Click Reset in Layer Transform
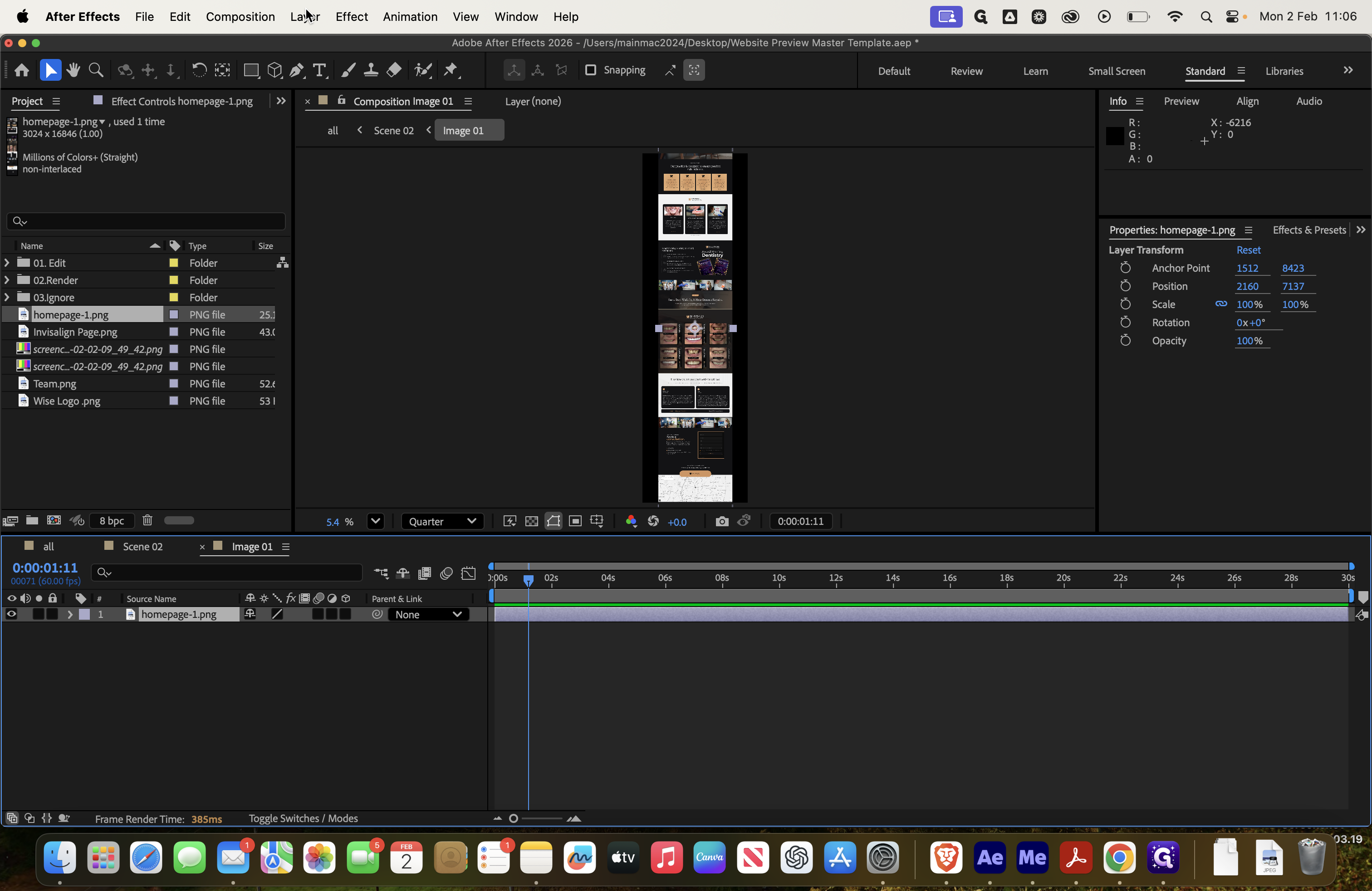 click(1248, 250)
